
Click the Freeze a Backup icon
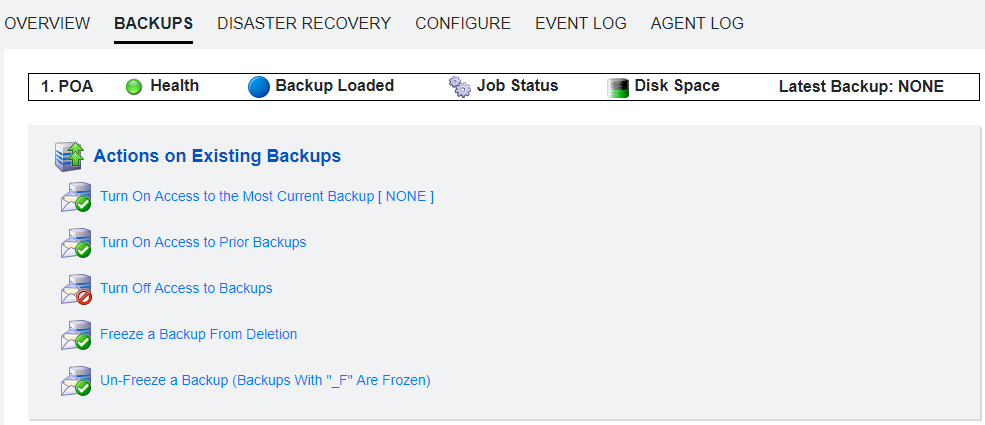pyautogui.click(x=76, y=335)
